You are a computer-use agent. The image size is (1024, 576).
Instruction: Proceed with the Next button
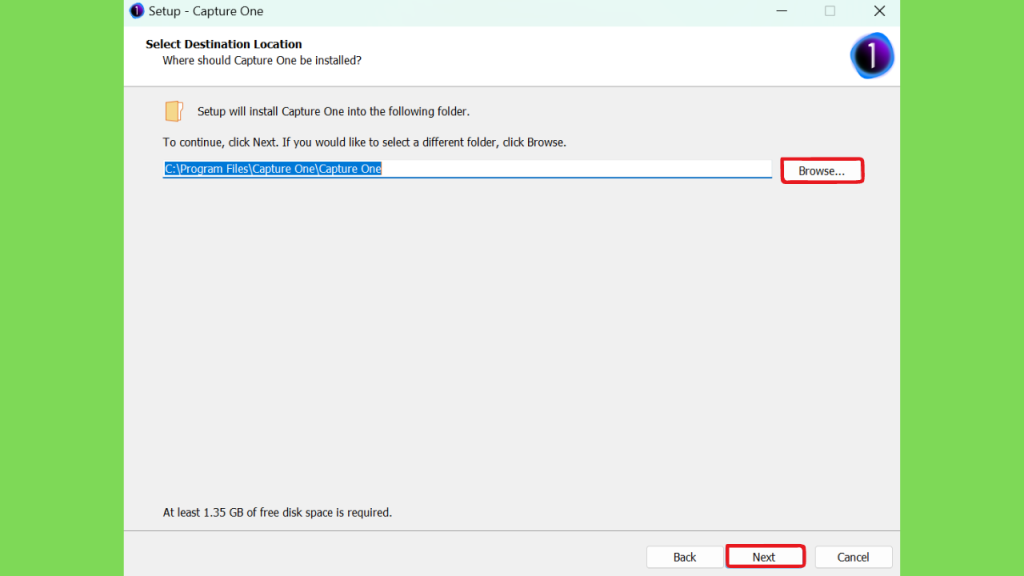[x=764, y=556]
